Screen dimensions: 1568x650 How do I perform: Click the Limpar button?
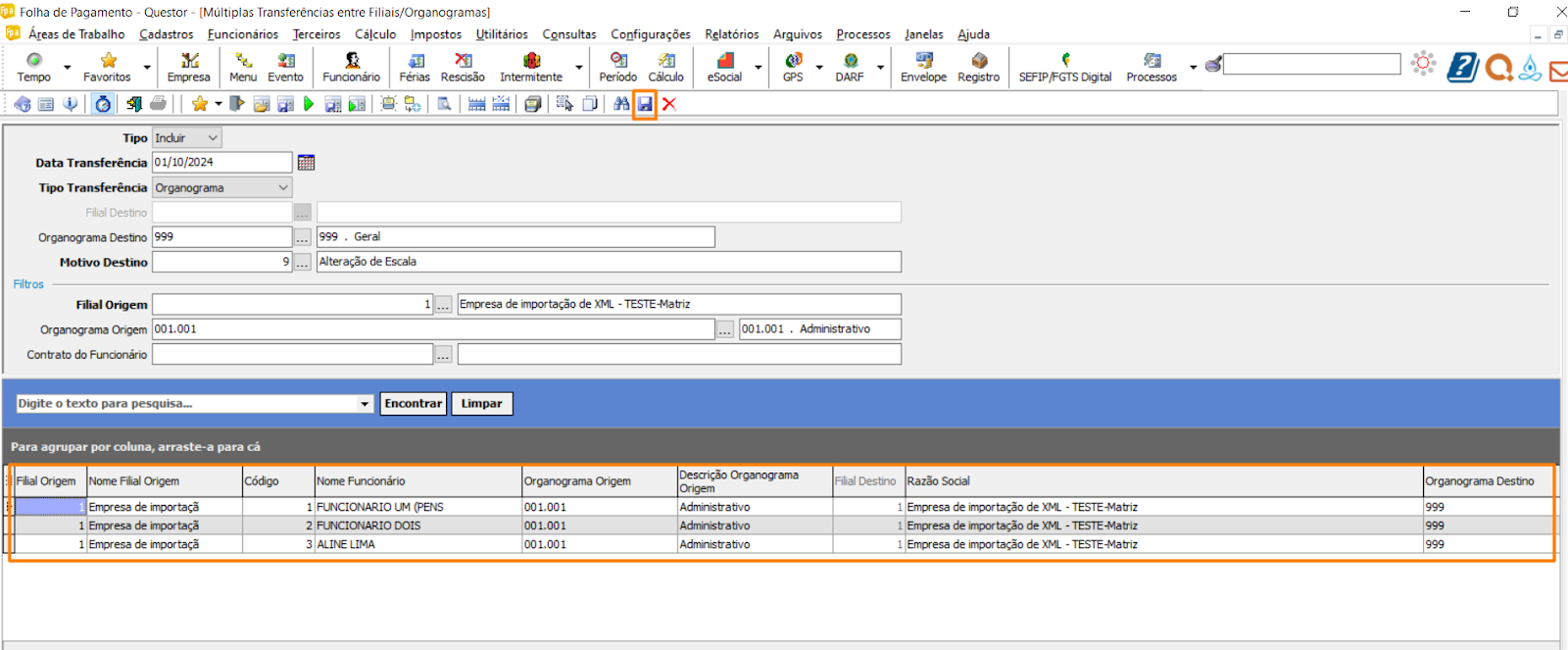coord(481,404)
